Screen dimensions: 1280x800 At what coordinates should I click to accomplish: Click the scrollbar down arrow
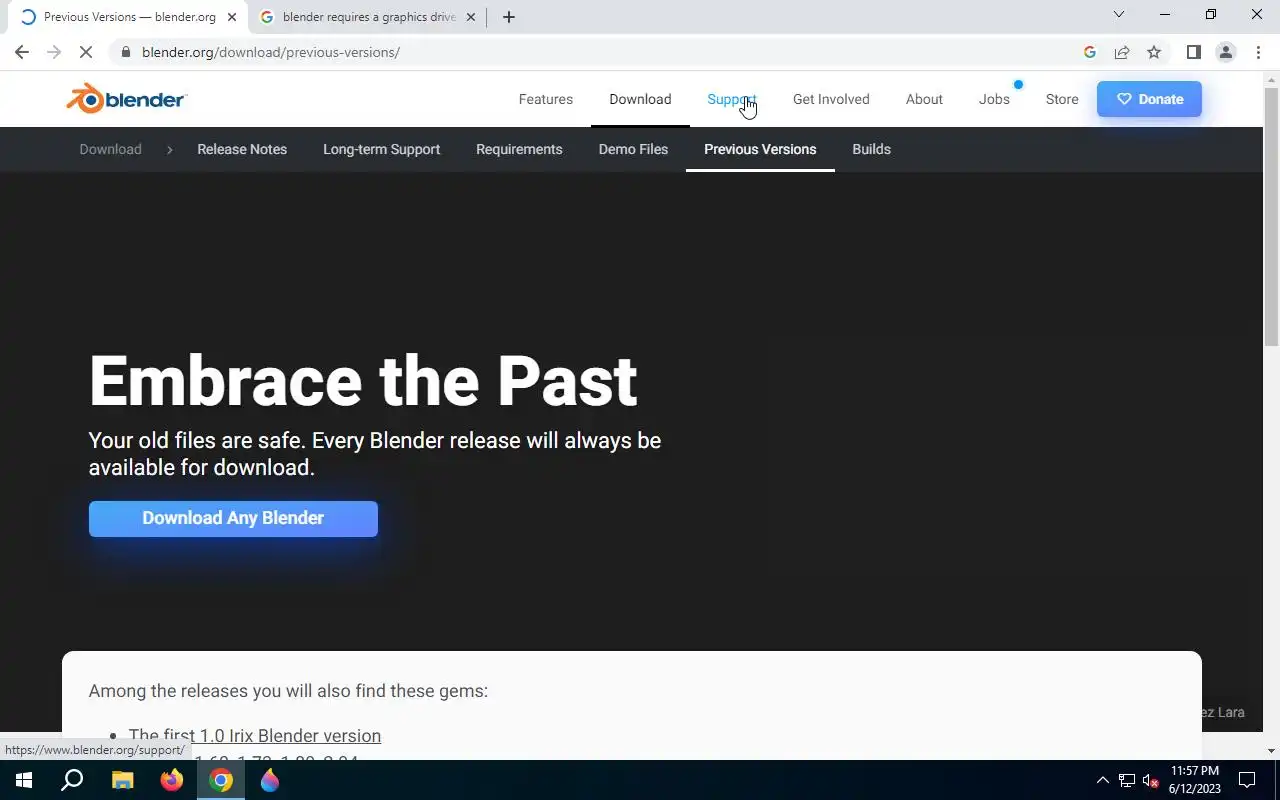coord(1271,750)
